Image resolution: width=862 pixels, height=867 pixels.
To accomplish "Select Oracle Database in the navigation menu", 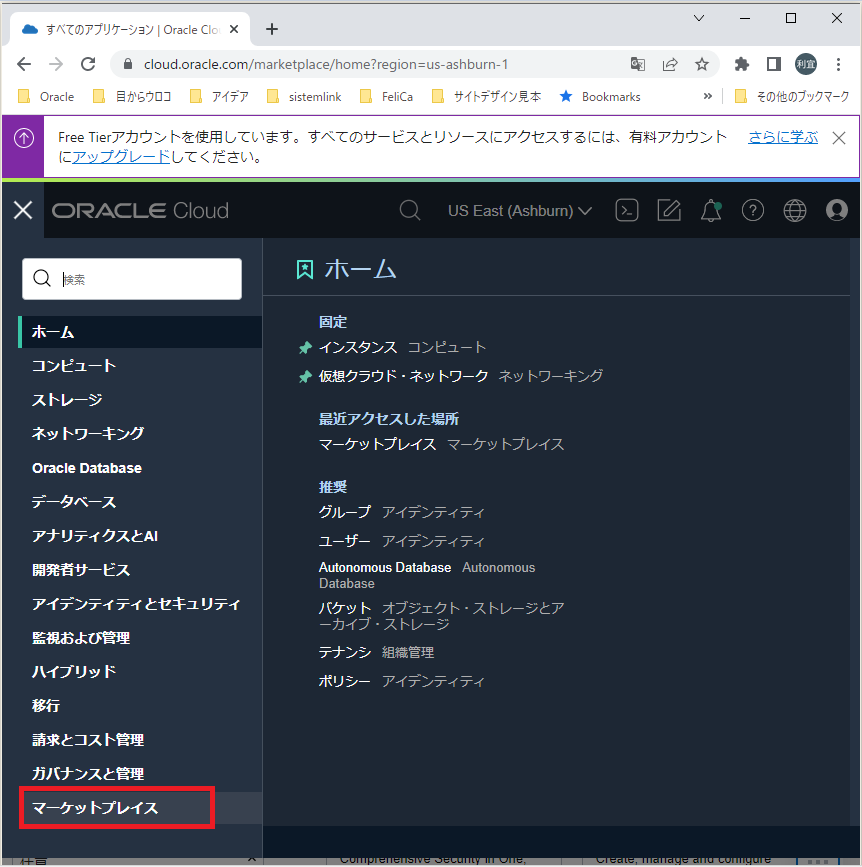I will point(87,468).
